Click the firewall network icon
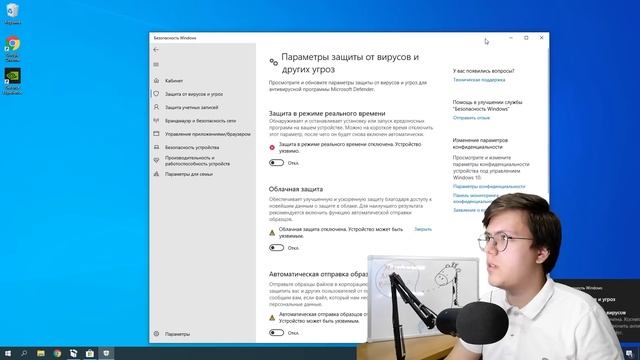Image resolution: width=640 pixels, height=360 pixels. tap(156, 120)
